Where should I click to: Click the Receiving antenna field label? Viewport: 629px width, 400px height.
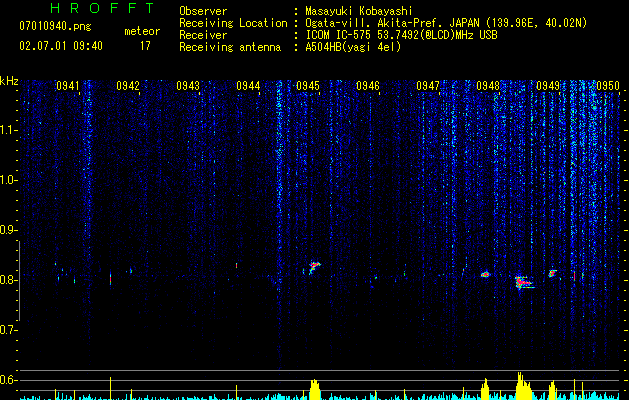[230, 47]
